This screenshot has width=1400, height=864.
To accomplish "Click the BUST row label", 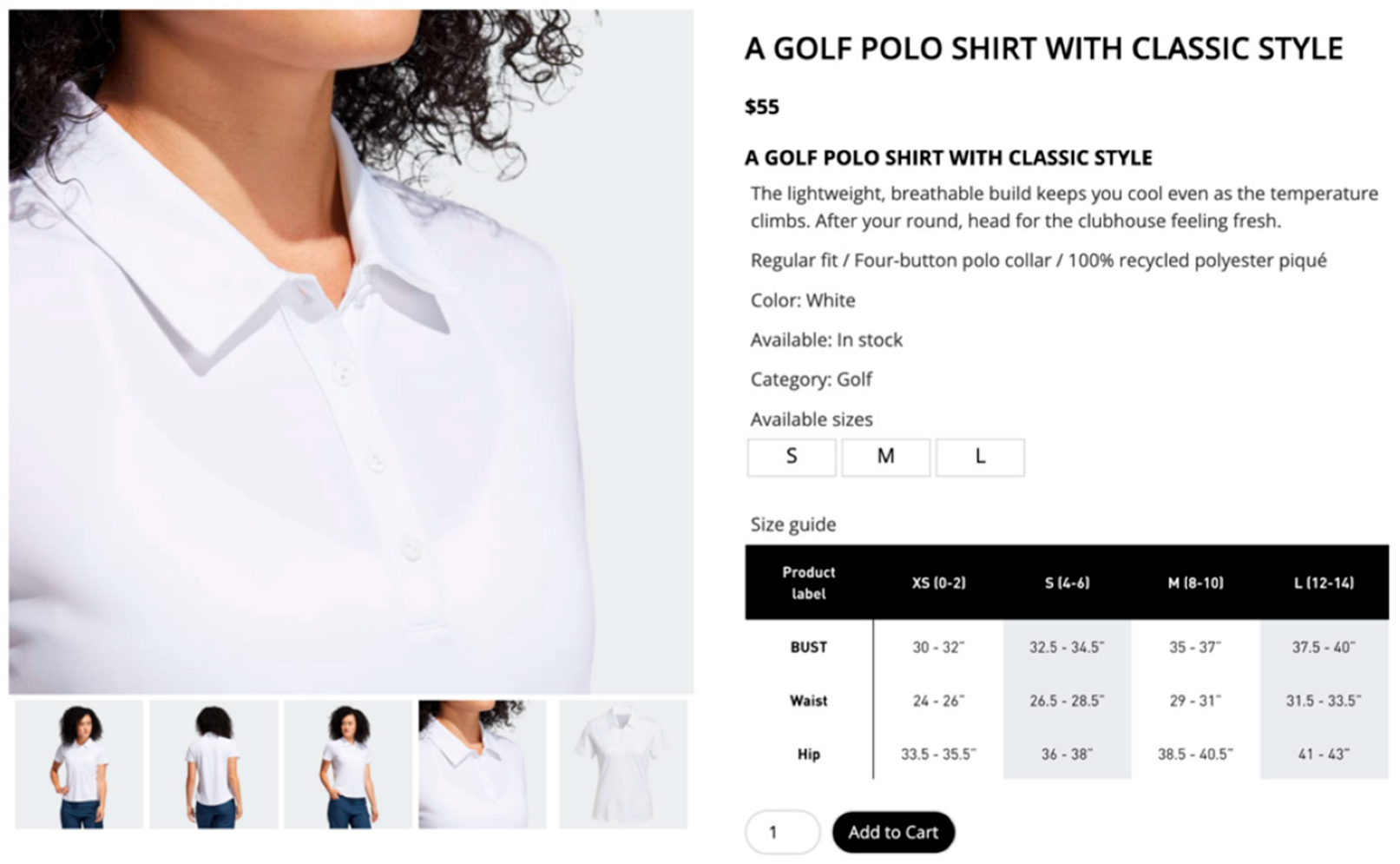I will pos(808,647).
